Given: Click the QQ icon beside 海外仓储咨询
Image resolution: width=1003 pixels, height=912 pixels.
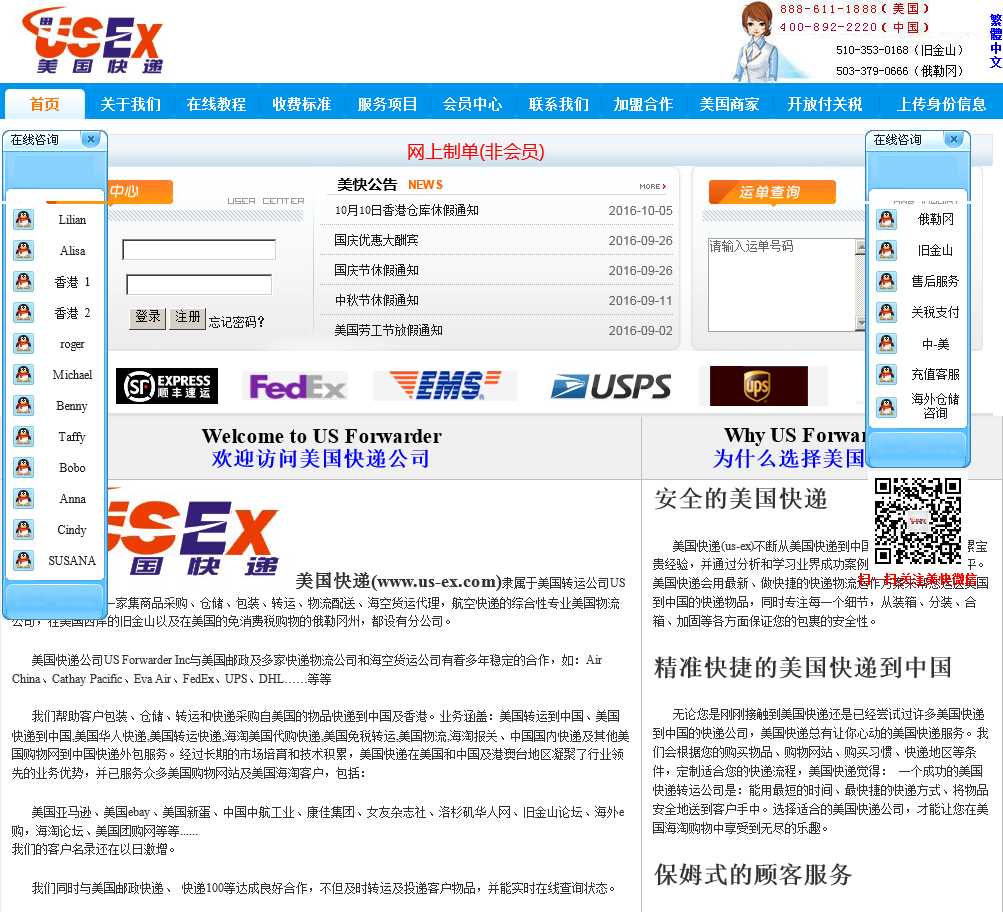Looking at the screenshot, I should pyautogui.click(x=887, y=406).
